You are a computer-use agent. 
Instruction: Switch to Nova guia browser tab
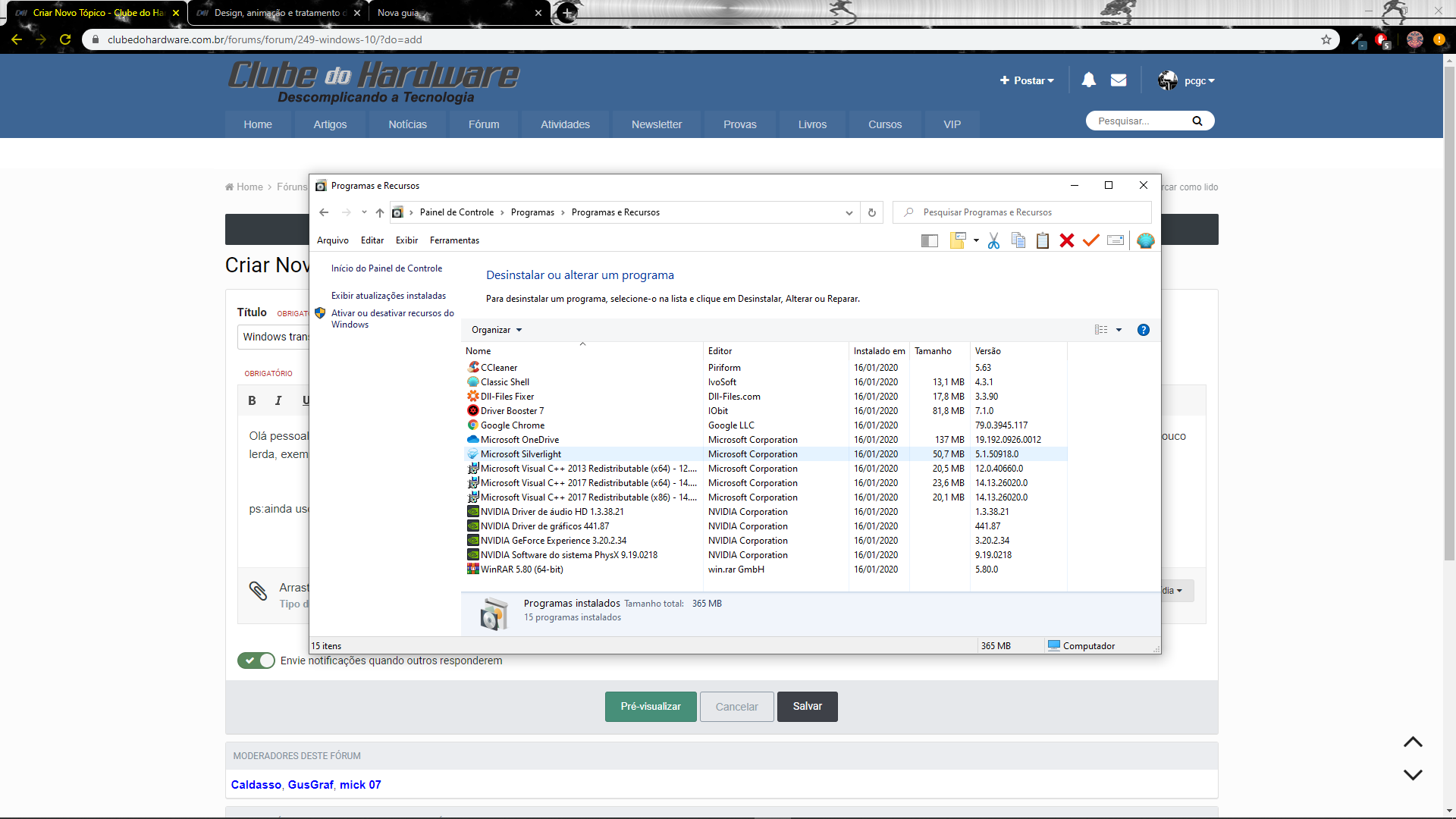pyautogui.click(x=460, y=13)
